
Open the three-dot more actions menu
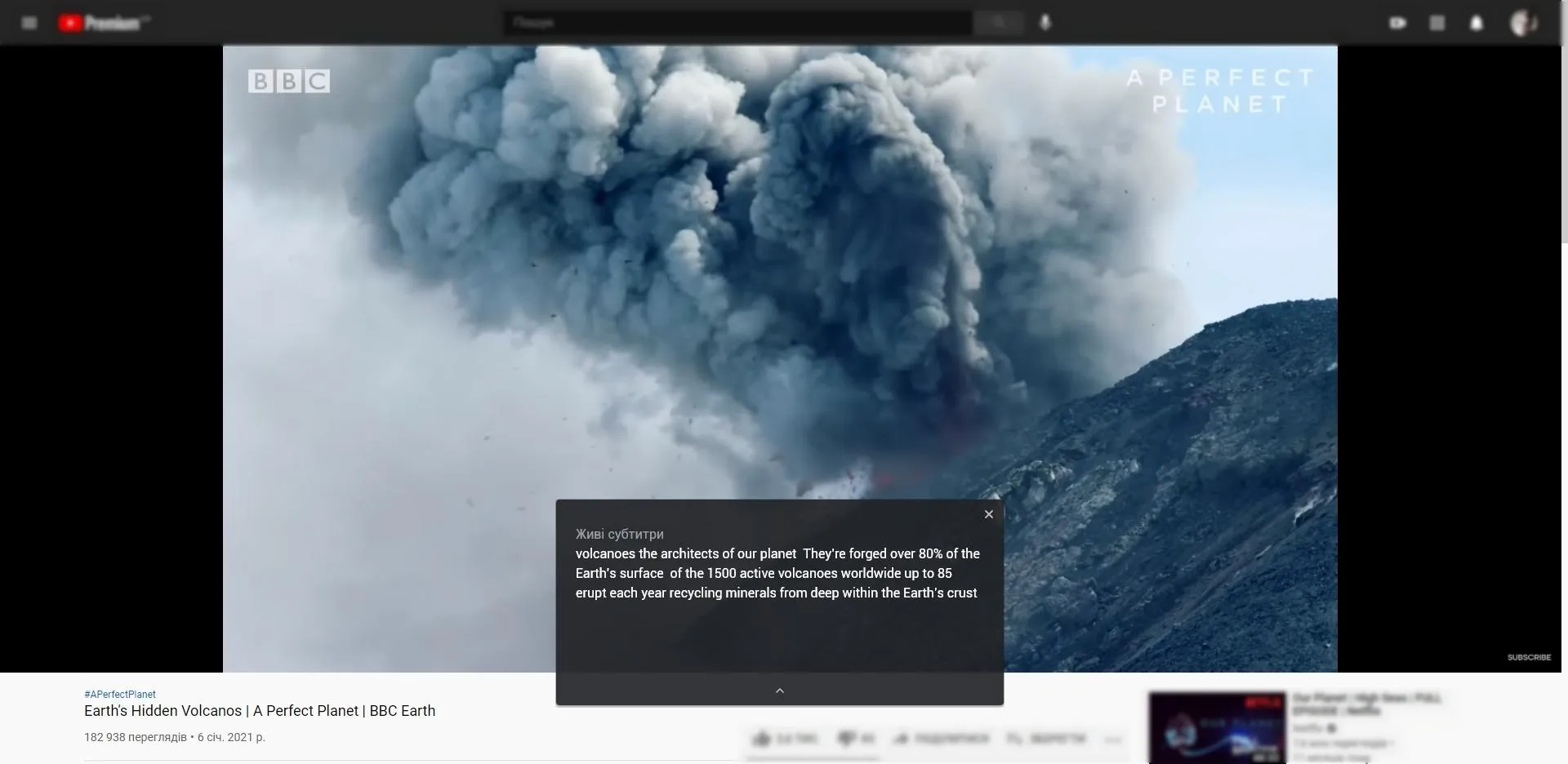click(1112, 740)
